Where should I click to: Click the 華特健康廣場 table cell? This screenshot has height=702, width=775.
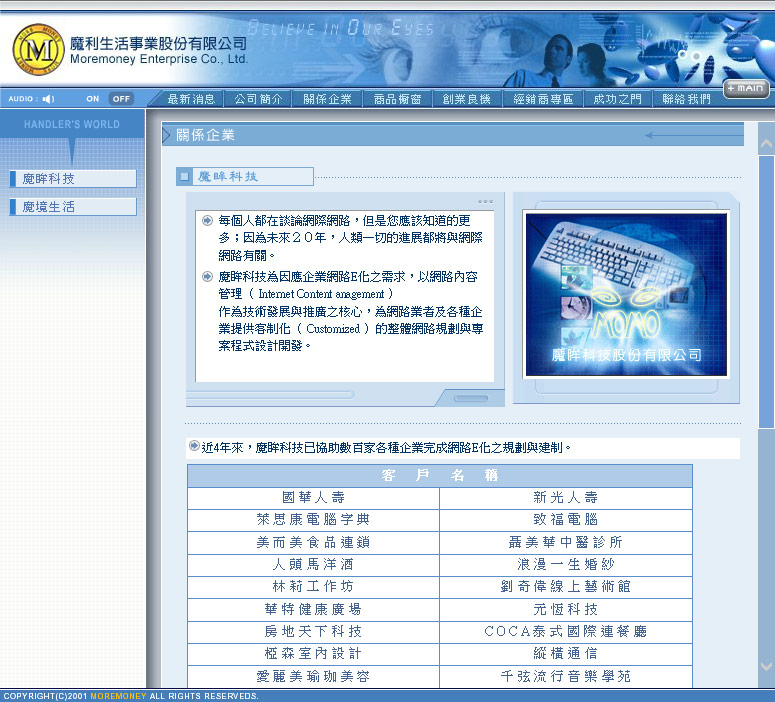(313, 610)
